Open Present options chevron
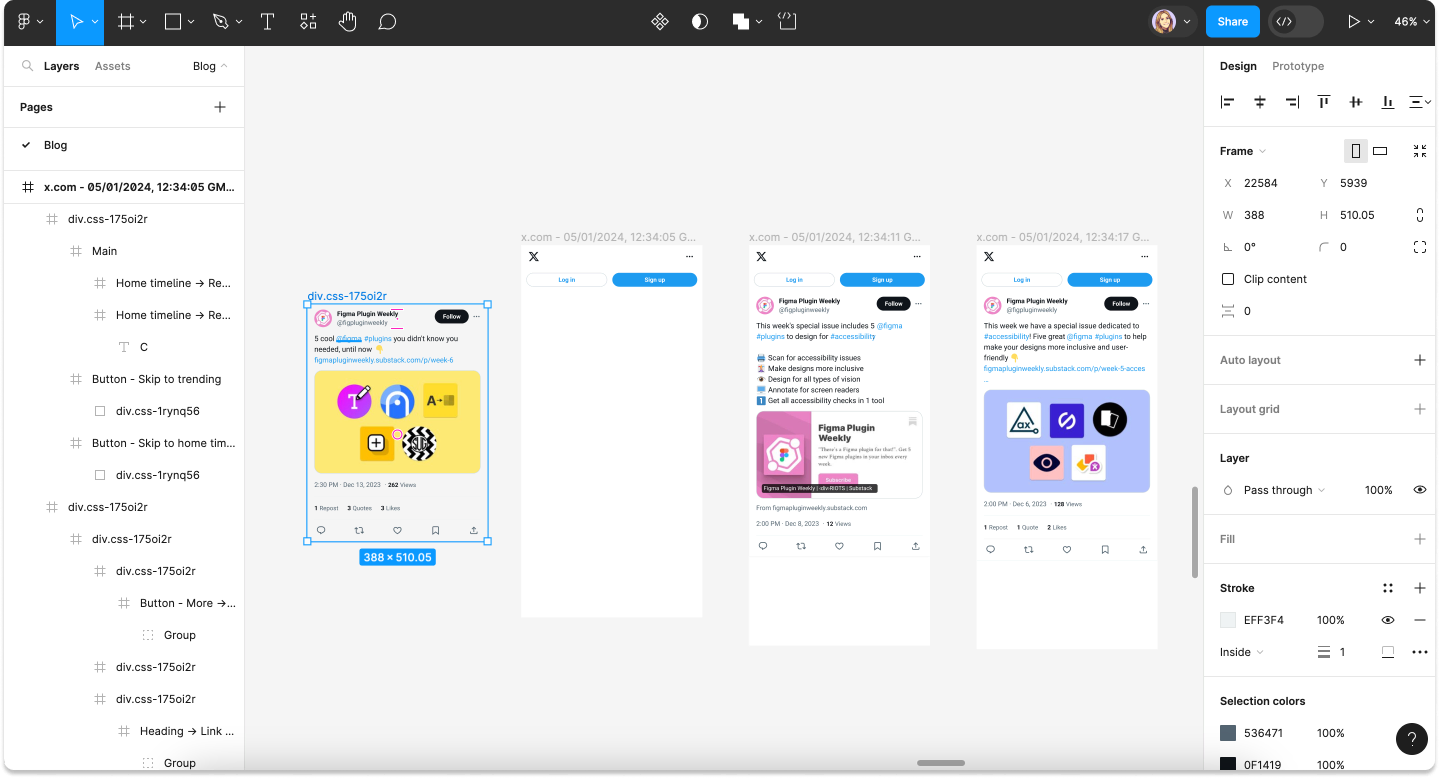Image resolution: width=1439 pixels, height=778 pixels. [1371, 21]
